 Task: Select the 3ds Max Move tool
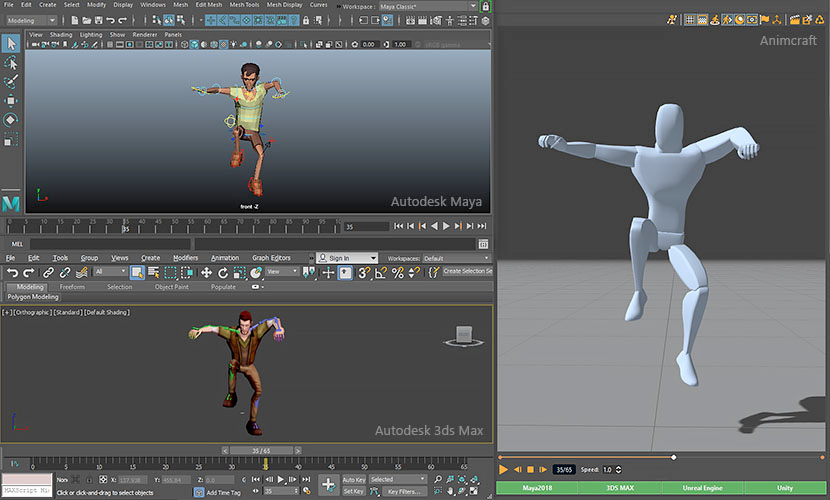click(x=207, y=272)
